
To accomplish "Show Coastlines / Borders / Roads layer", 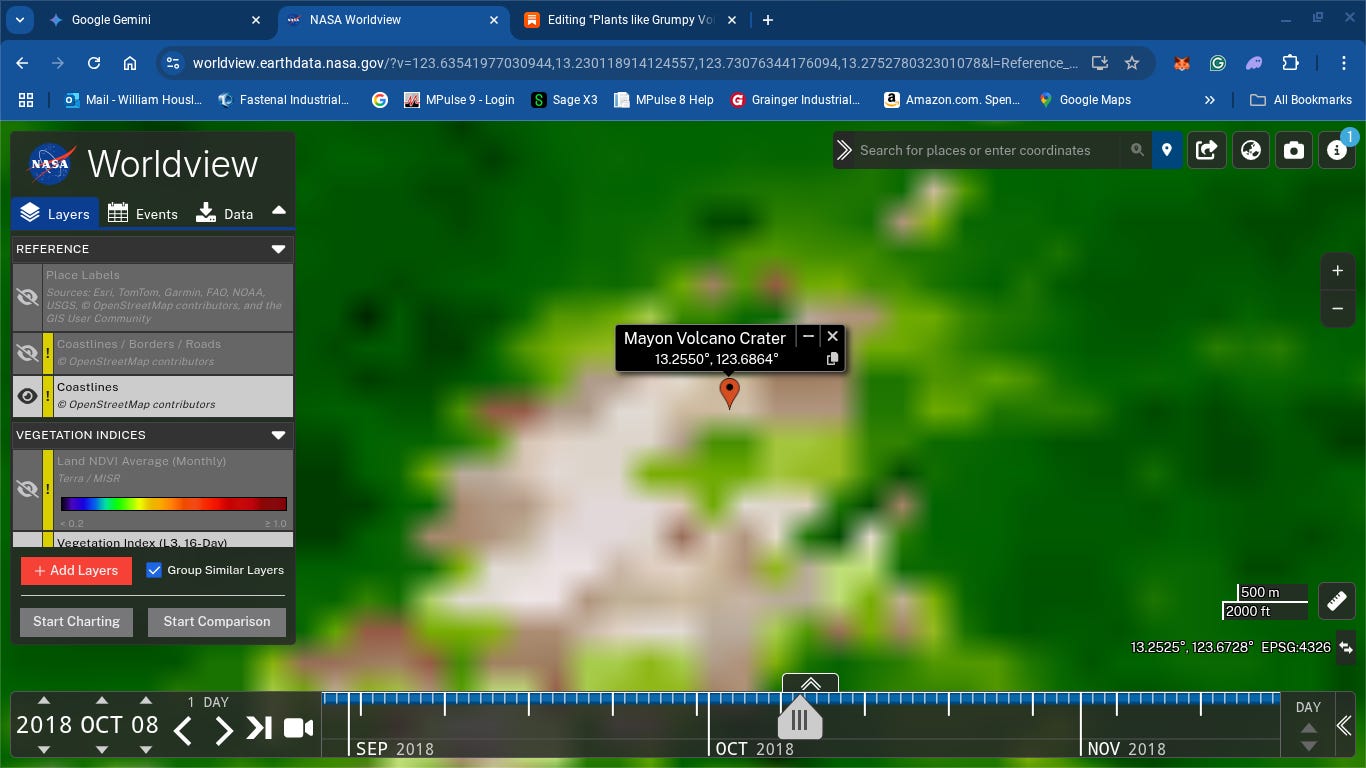I will [28, 353].
